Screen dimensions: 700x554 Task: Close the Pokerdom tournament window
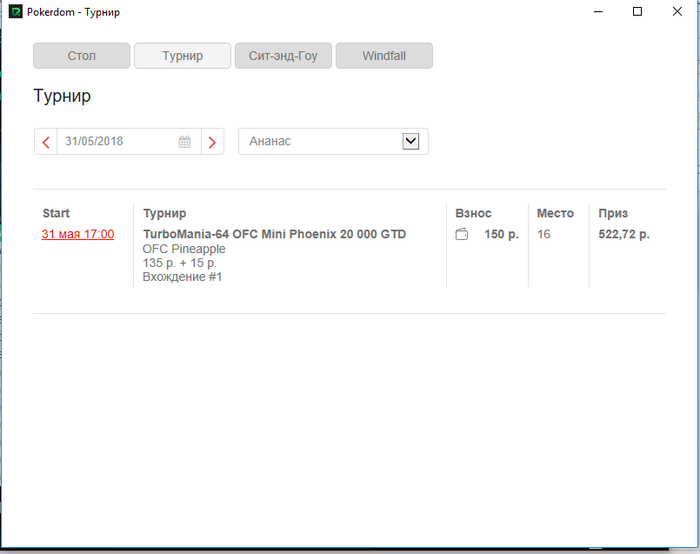(x=677, y=12)
